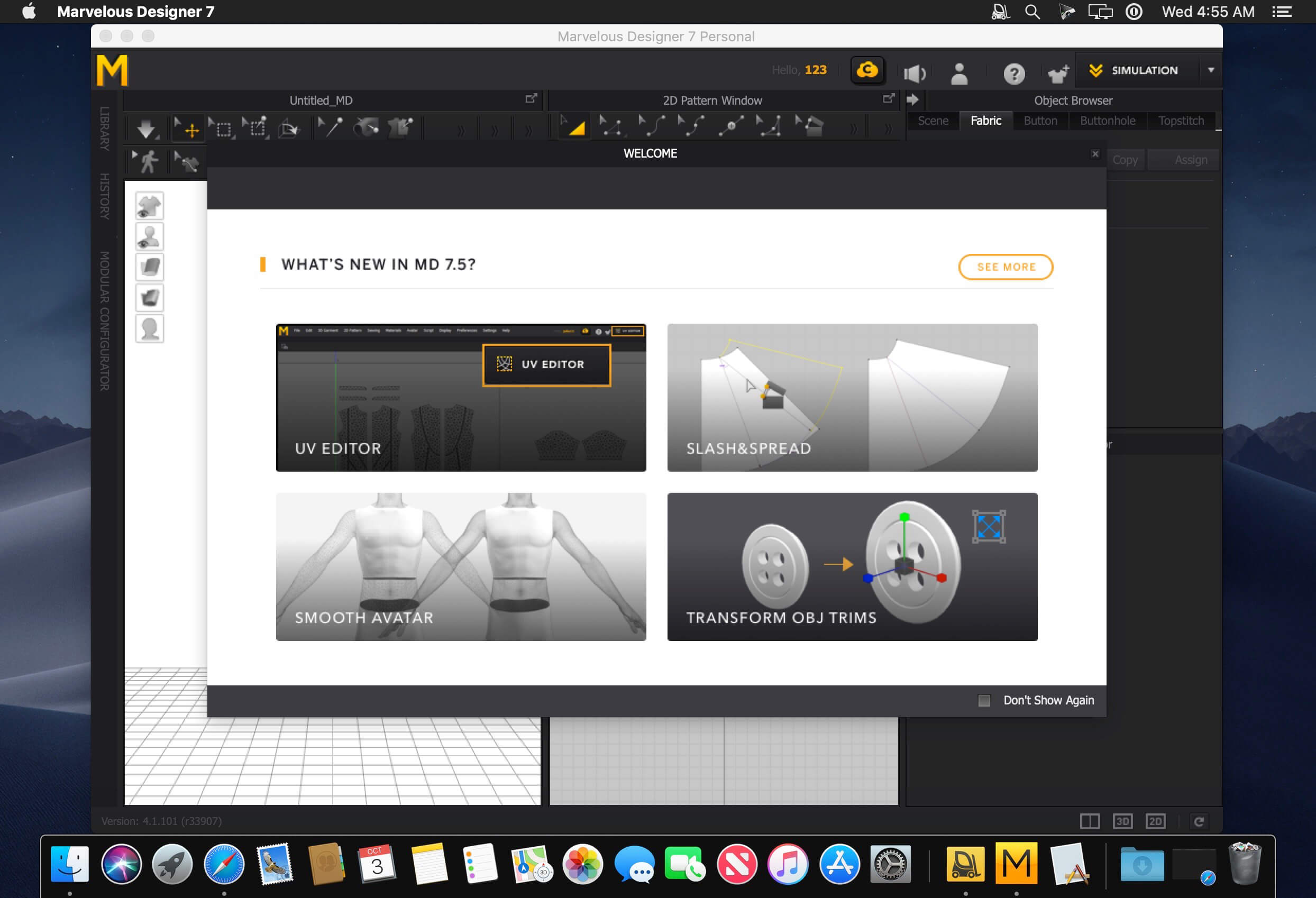The height and width of the screenshot is (898, 1316).
Task: Expand third 3D toolbar overflow chevron
Action: (x=528, y=130)
